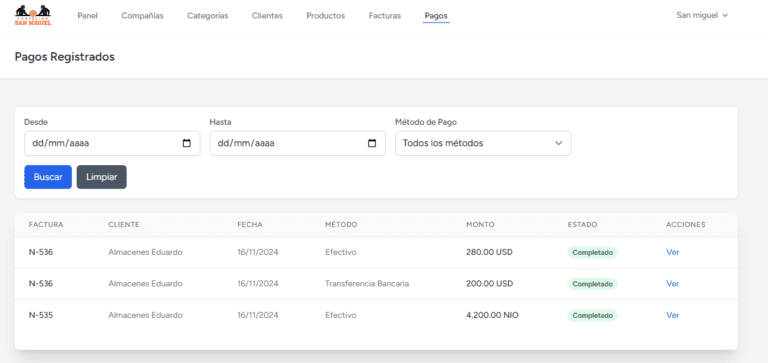768x363 pixels.
Task: Open calendar picker in Hasta field
Action: click(x=372, y=144)
